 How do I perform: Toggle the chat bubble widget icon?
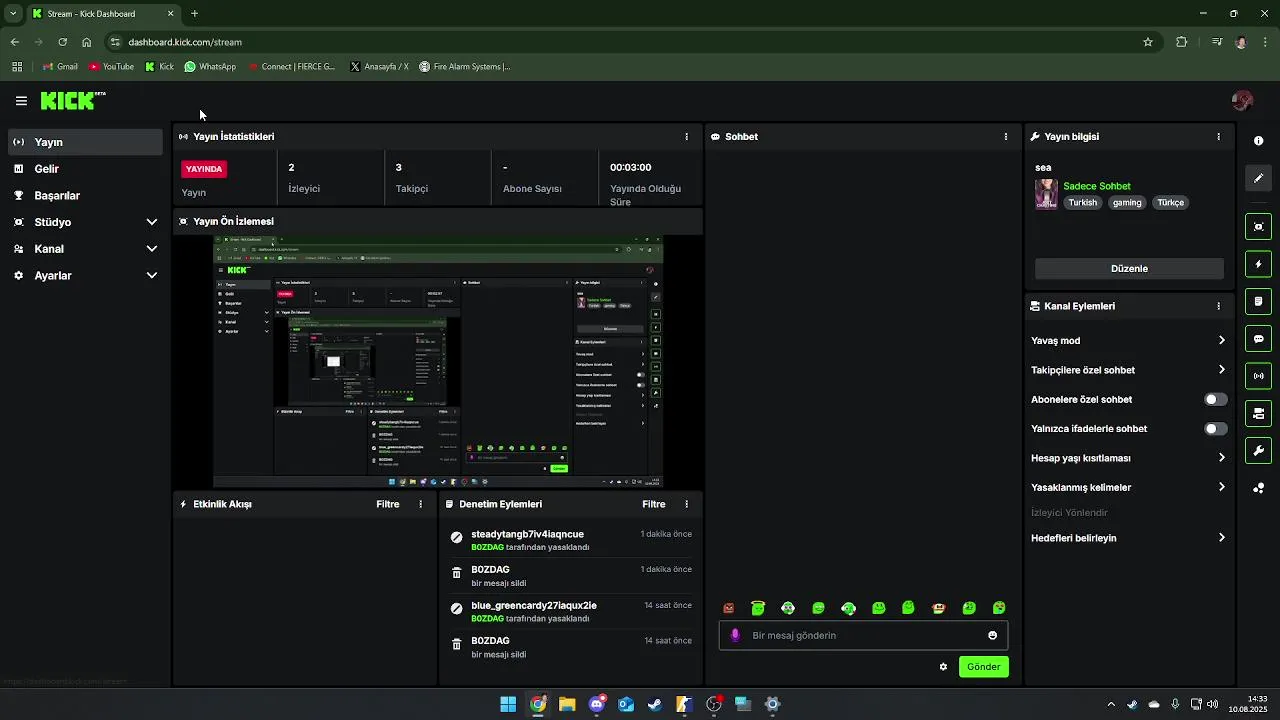[x=1258, y=339]
